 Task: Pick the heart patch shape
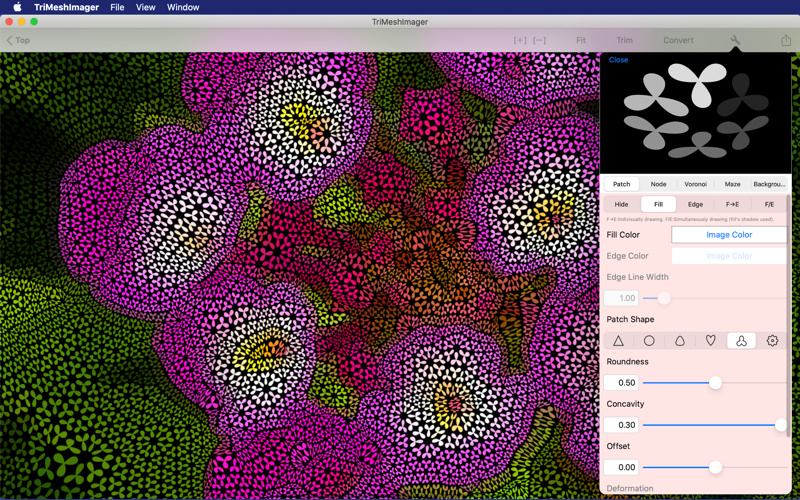point(711,341)
